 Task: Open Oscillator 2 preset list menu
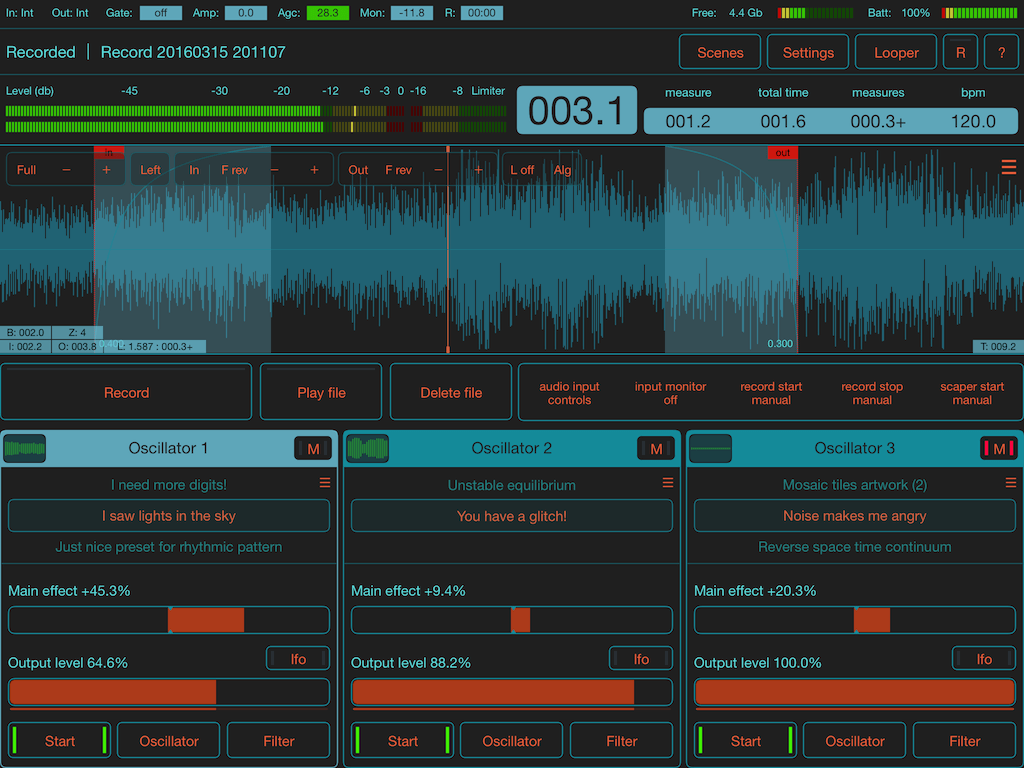(667, 483)
